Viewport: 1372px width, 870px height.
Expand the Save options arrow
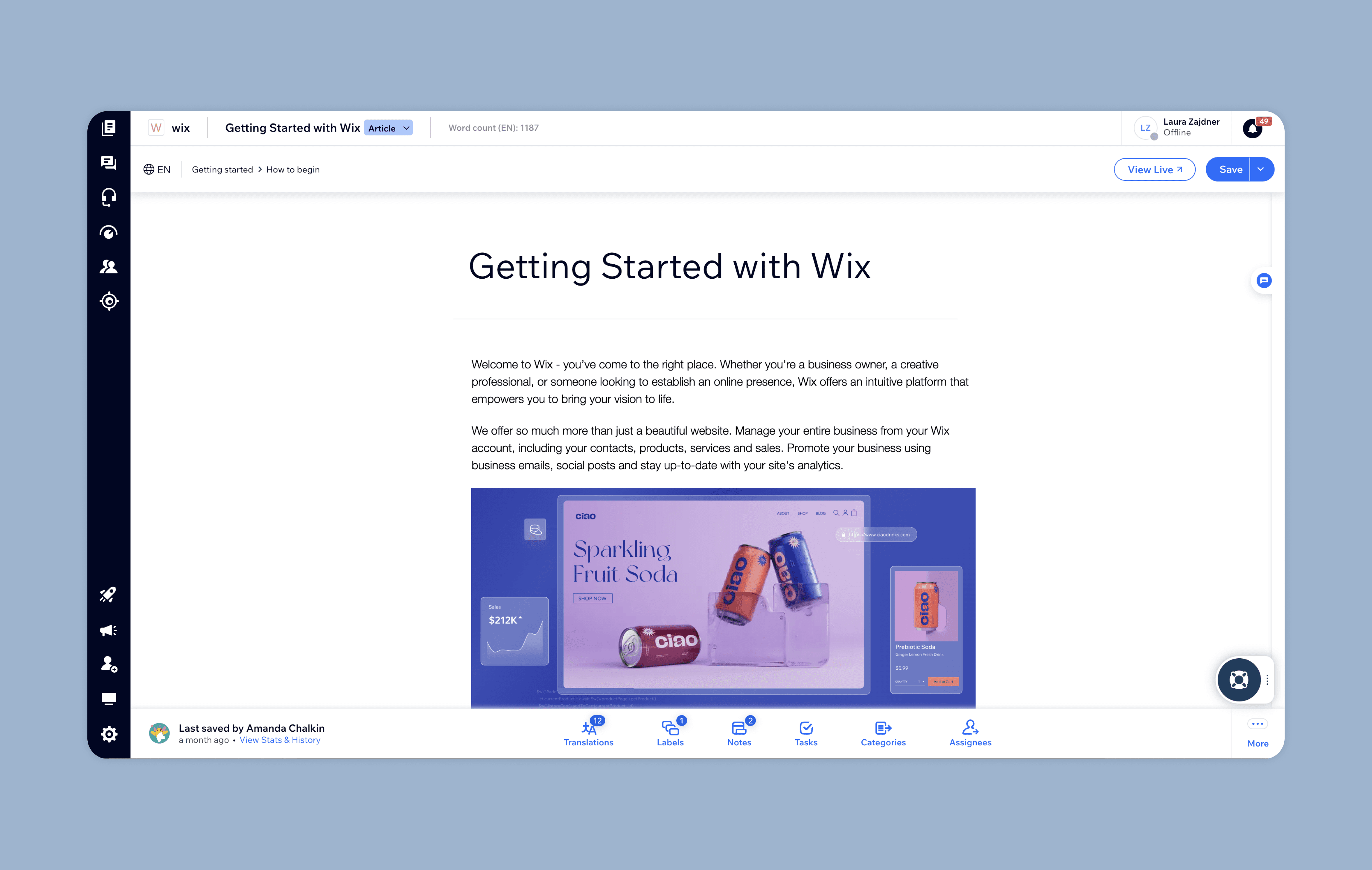tap(1262, 169)
